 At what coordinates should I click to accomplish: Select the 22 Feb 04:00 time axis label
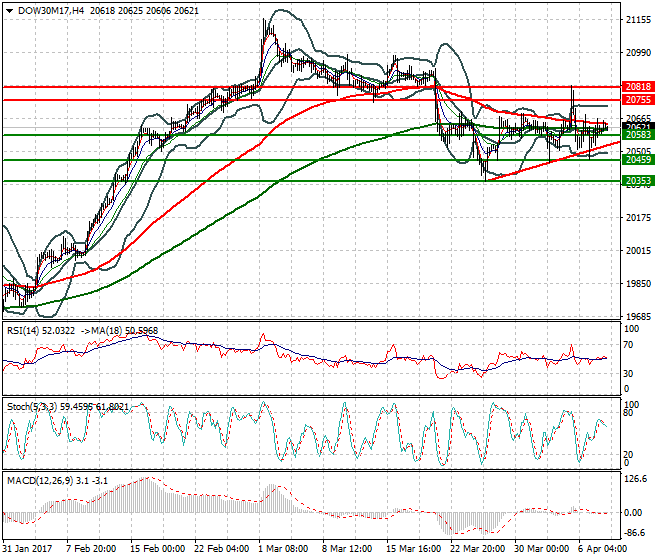(x=221, y=549)
